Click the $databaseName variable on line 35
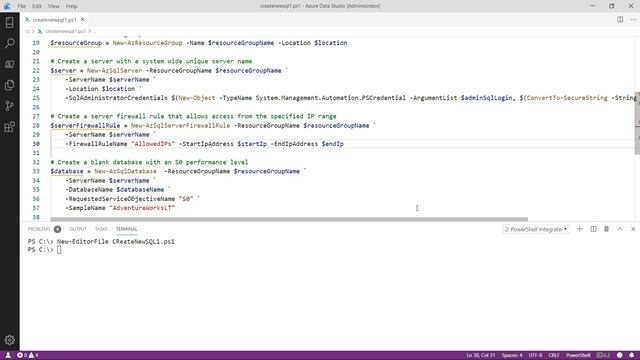 (x=140, y=189)
